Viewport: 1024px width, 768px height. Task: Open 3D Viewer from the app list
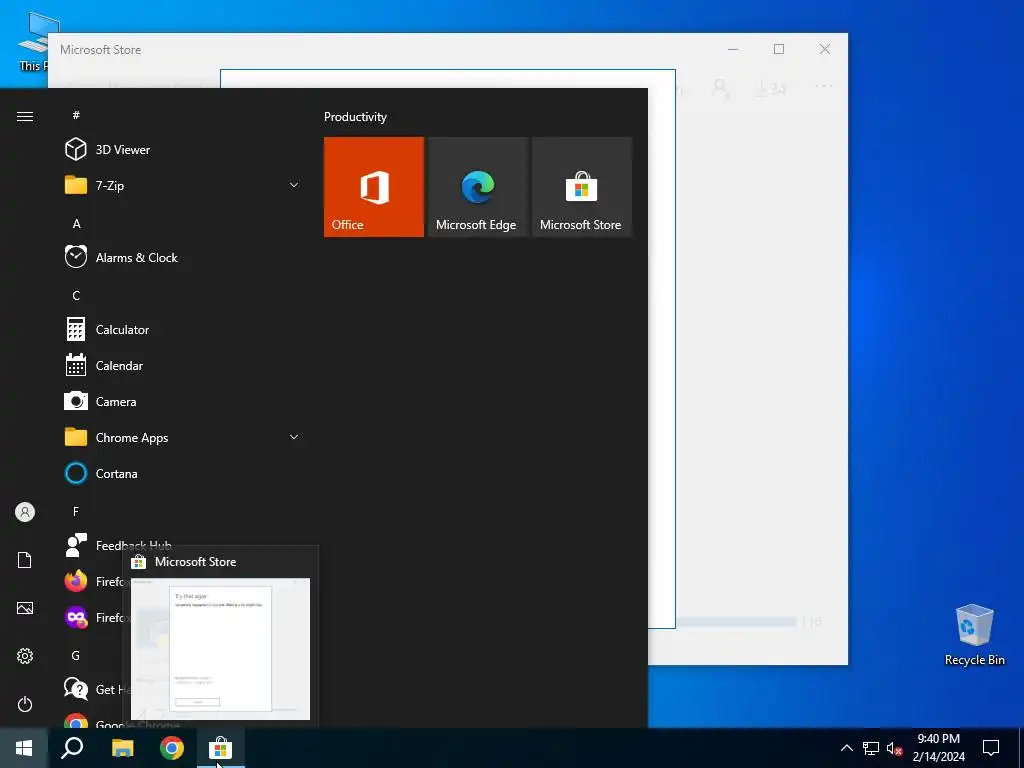183,150
